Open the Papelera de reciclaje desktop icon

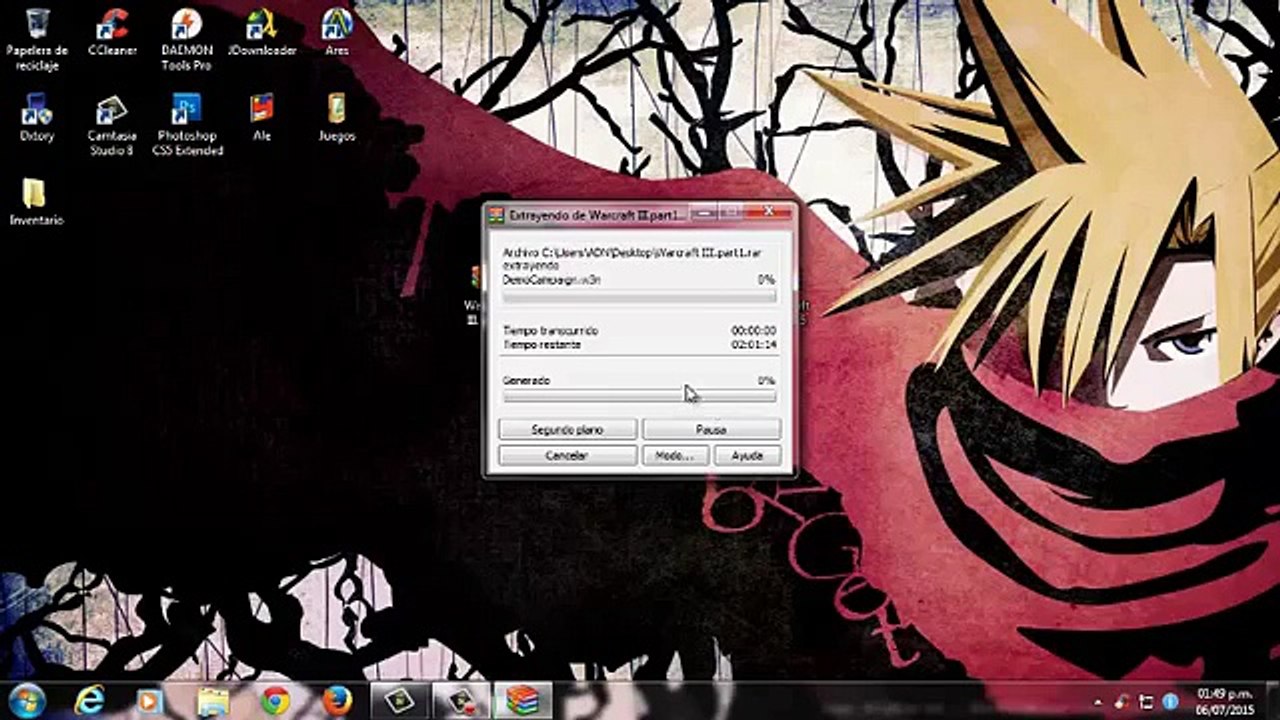(37, 40)
